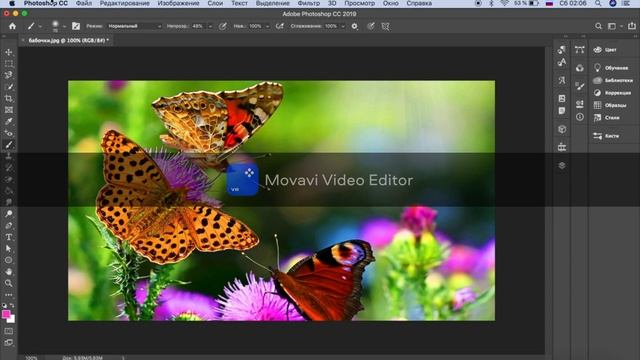
Task: Select the Hand tool
Action: 9,271
